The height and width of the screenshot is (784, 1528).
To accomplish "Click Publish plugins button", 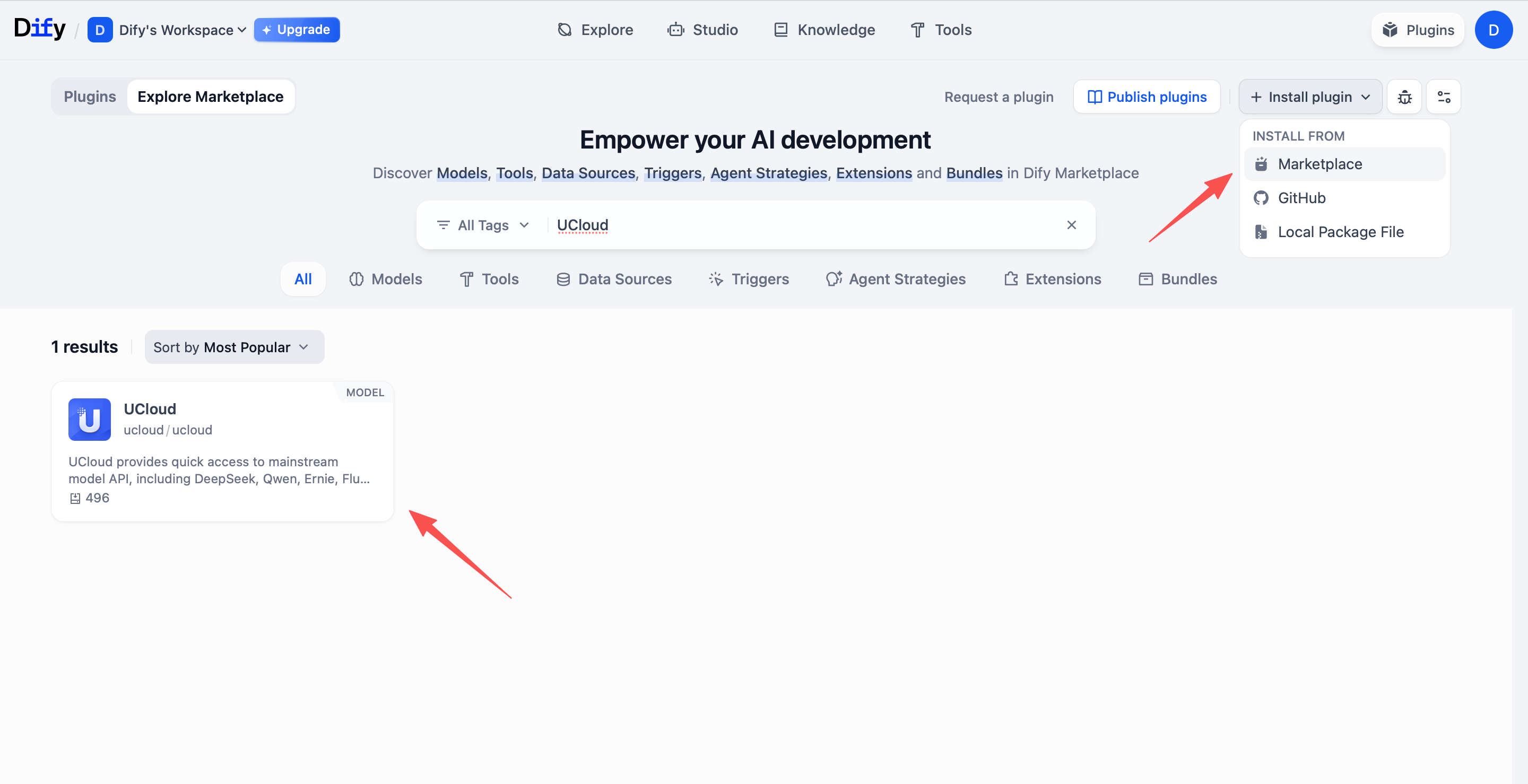I will tap(1146, 97).
